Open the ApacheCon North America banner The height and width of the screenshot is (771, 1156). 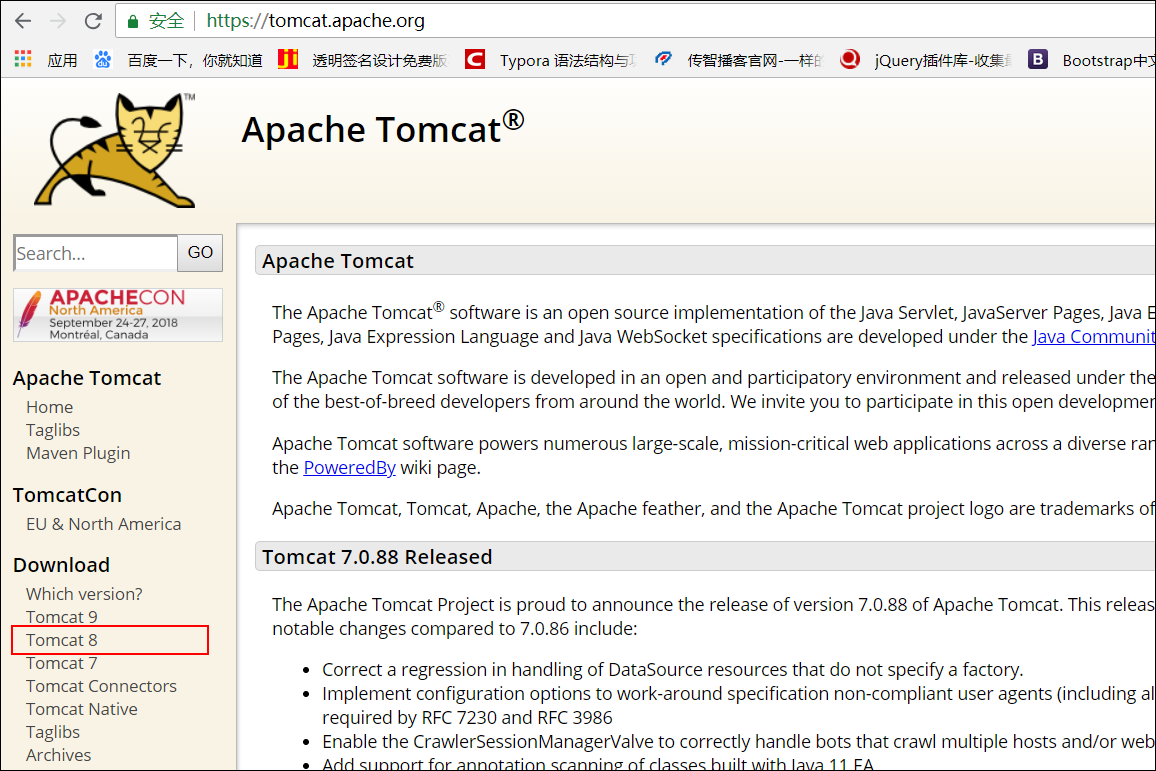coord(118,315)
